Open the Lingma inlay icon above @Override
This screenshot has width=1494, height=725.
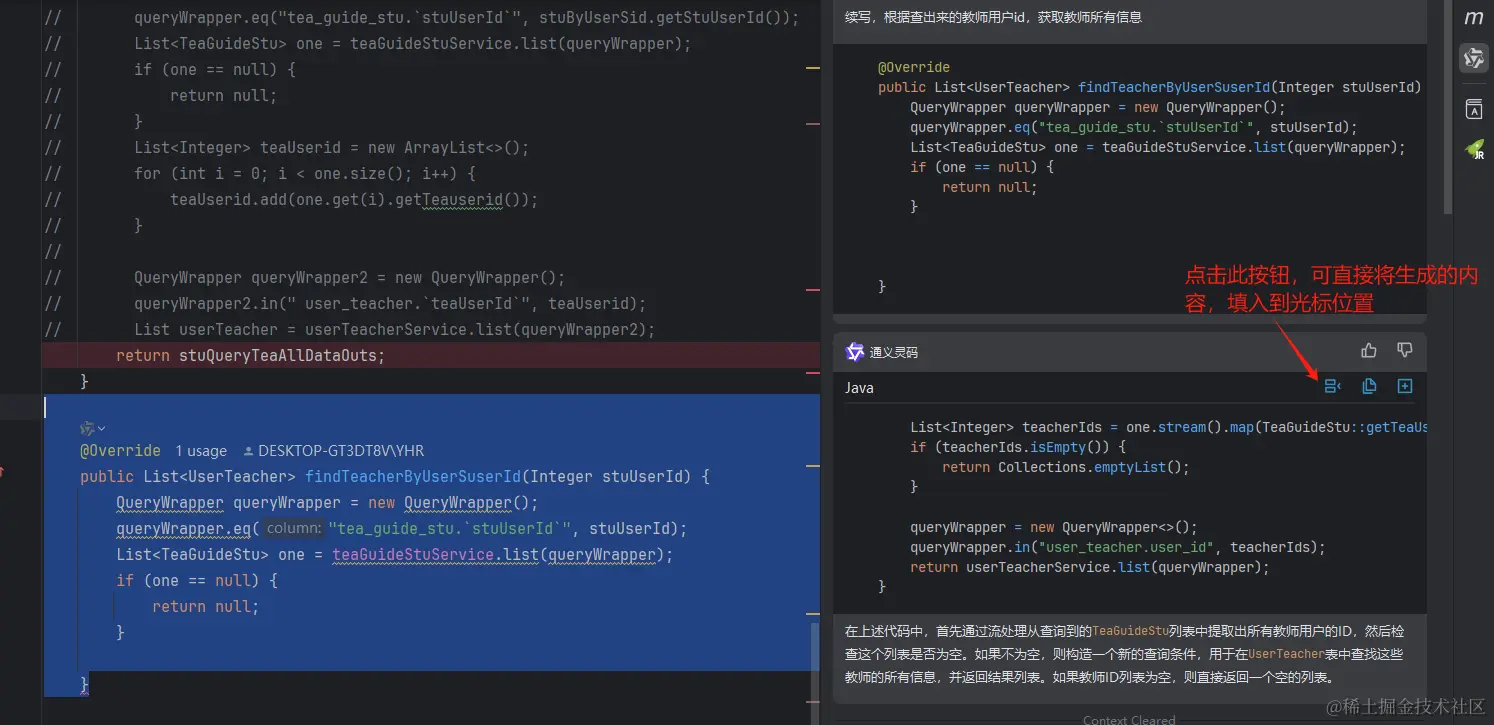click(92, 428)
